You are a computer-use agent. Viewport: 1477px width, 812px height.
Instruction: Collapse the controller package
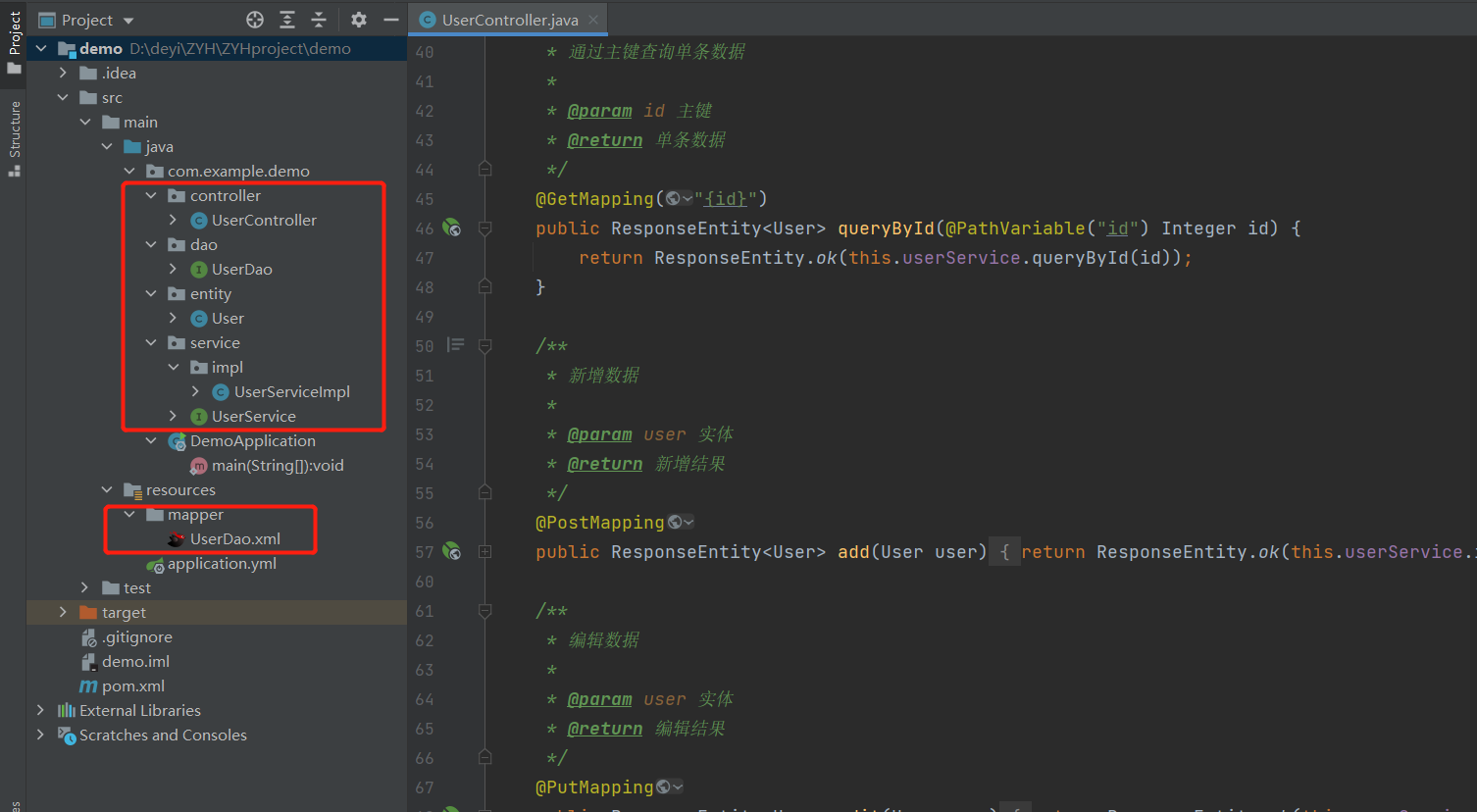pos(151,195)
